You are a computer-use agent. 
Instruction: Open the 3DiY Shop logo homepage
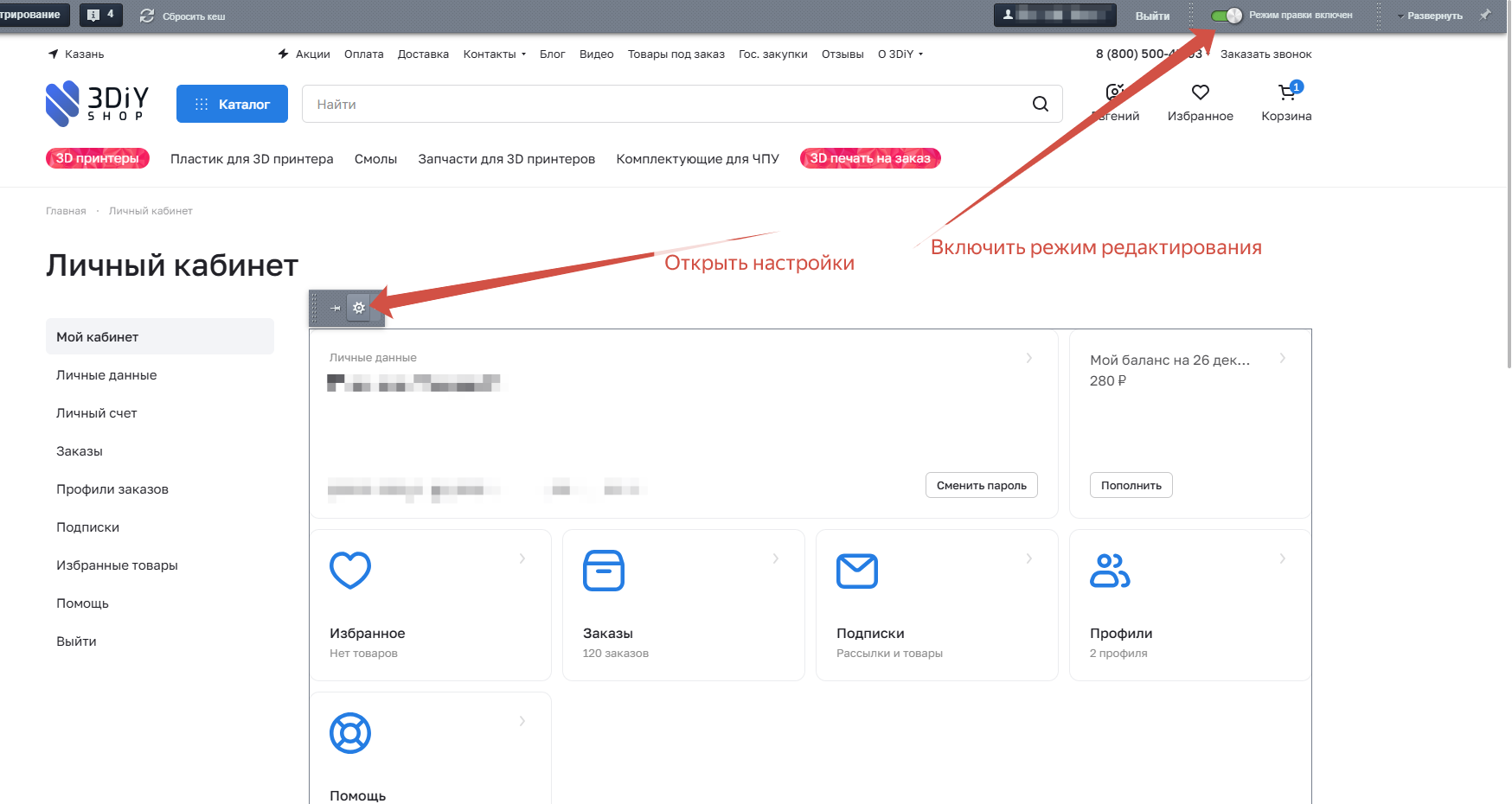(x=98, y=104)
